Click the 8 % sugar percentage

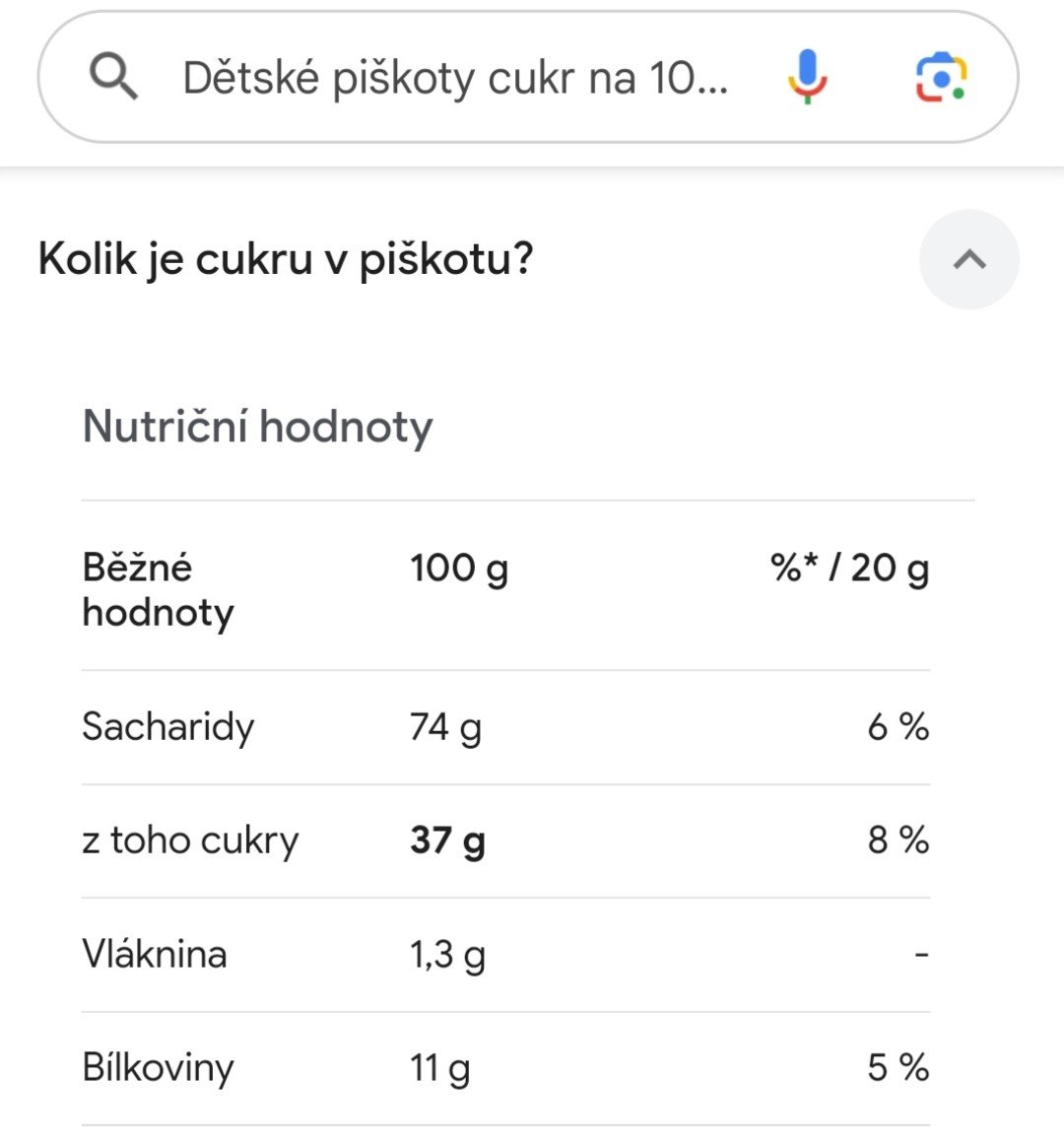pos(898,840)
